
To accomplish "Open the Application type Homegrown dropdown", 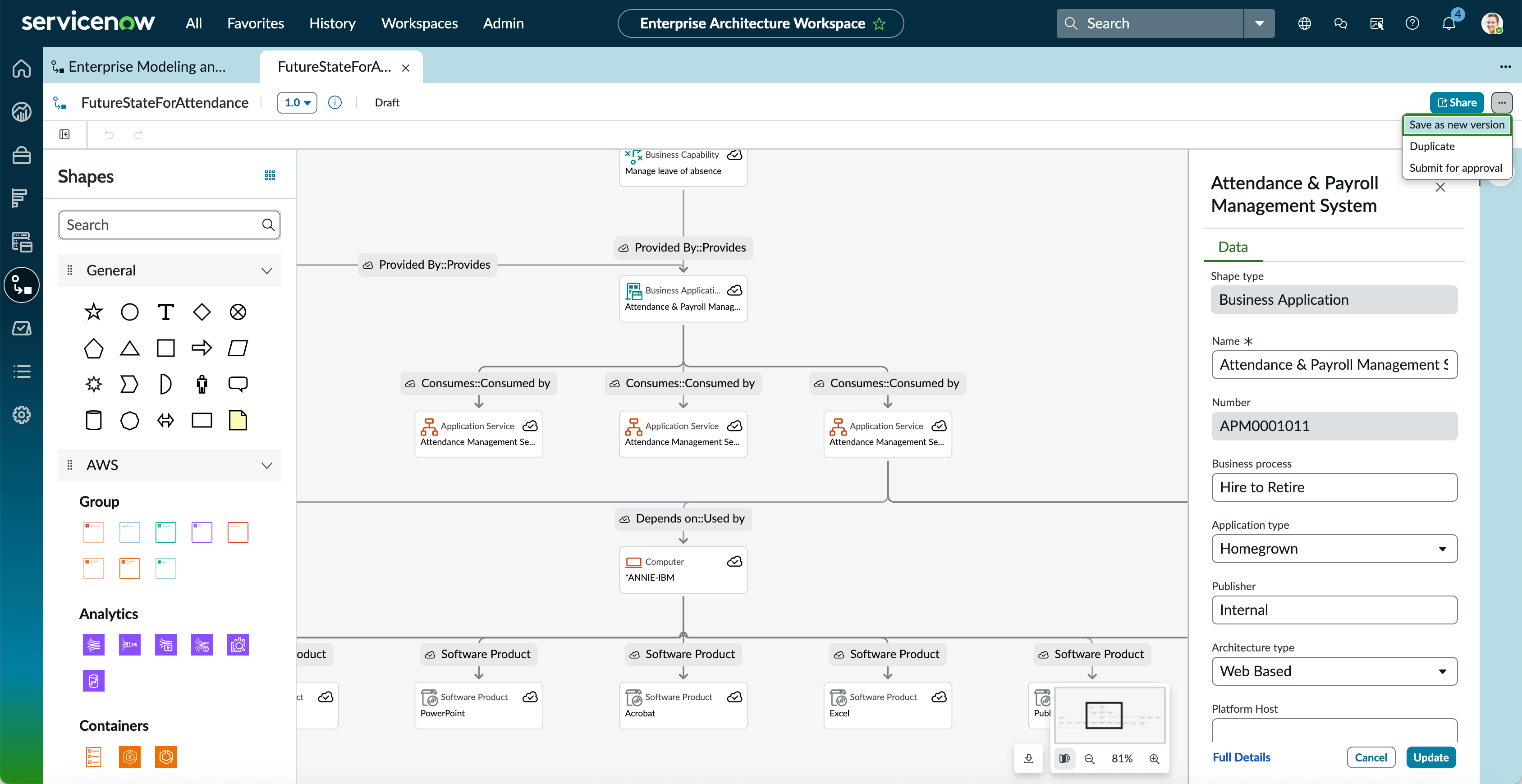I will 1334,549.
